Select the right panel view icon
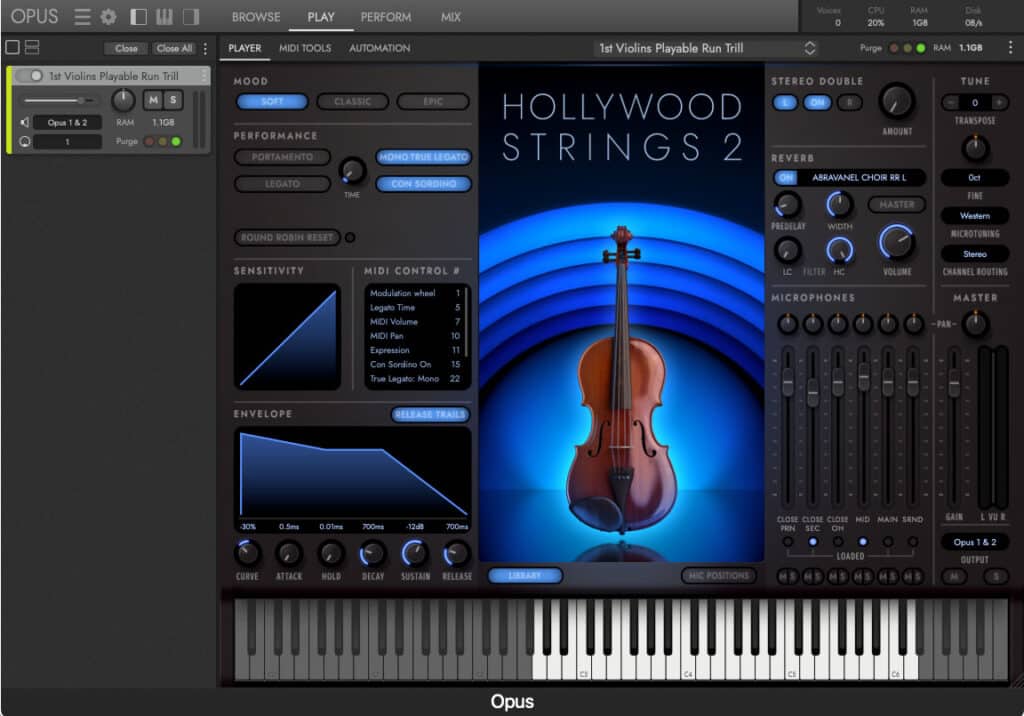 [x=190, y=17]
